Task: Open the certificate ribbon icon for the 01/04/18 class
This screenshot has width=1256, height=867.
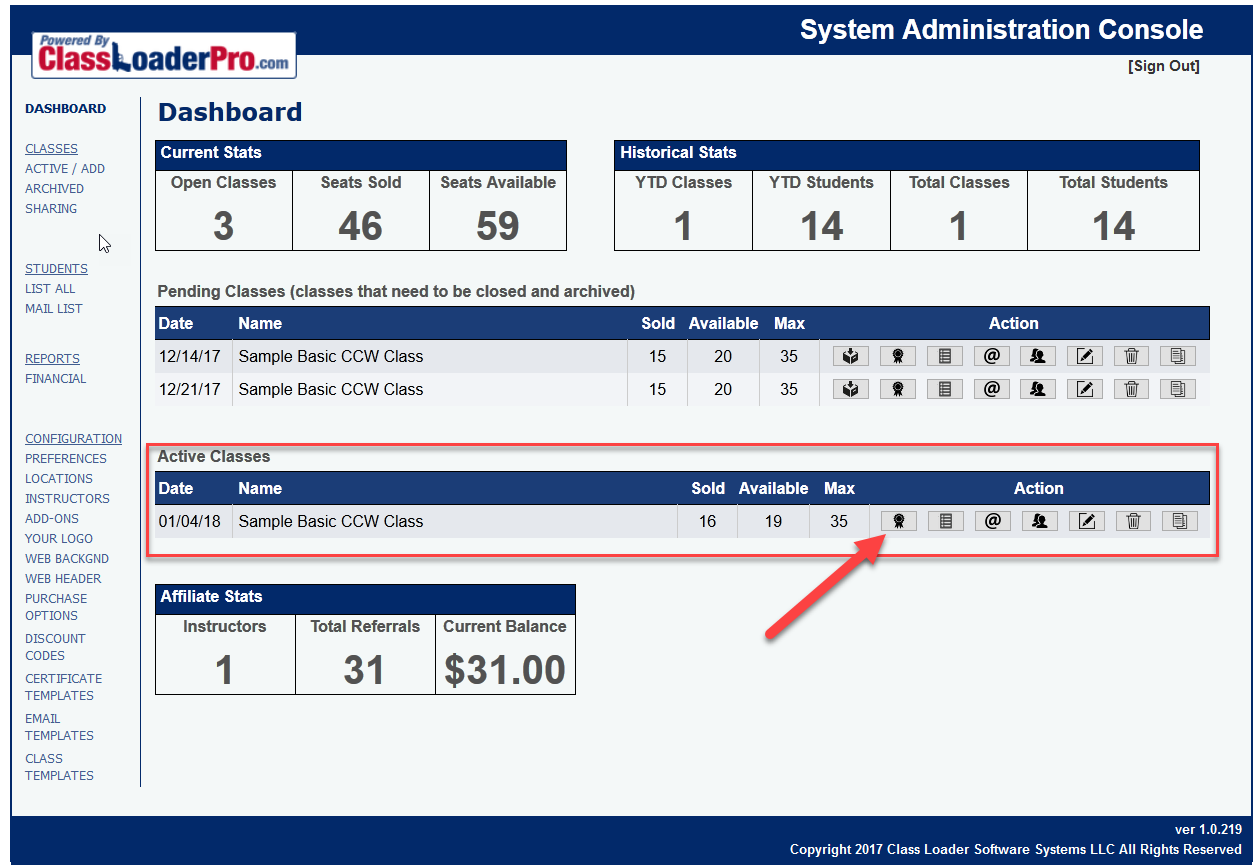Action: 898,521
